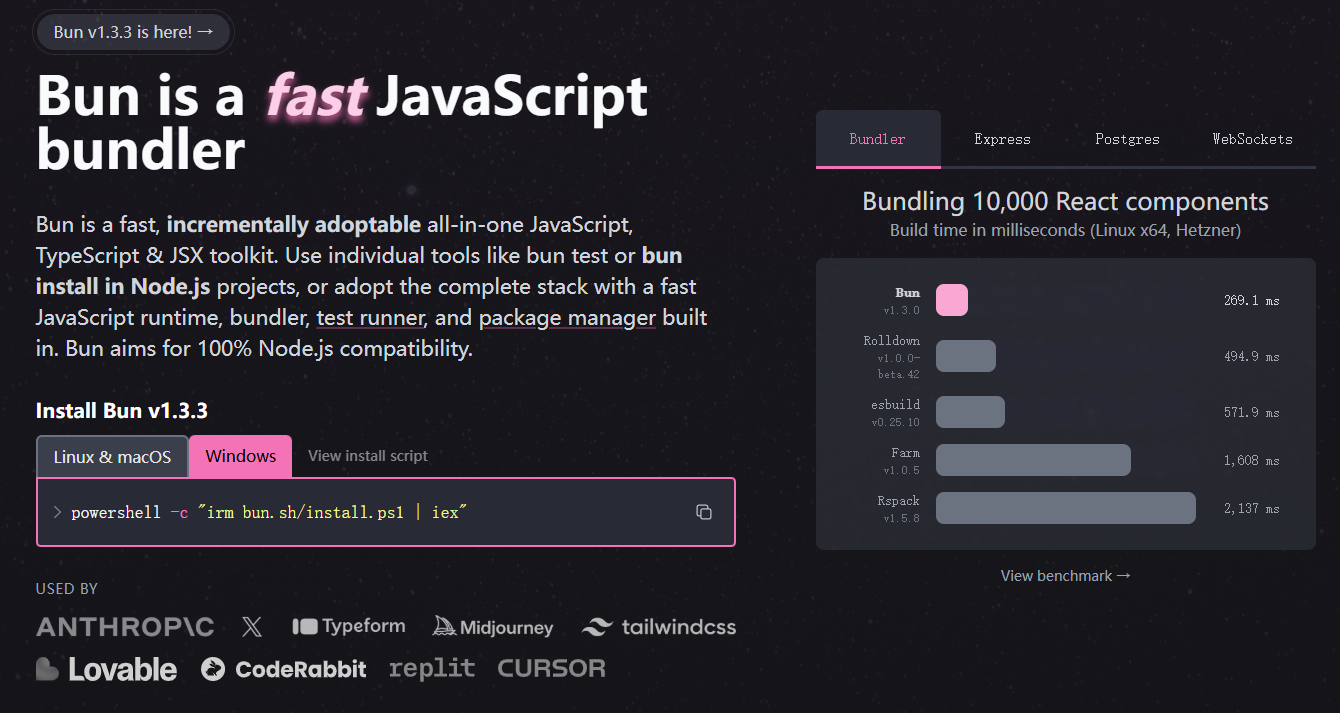Switch to the Bundler benchmark tab
The height and width of the screenshot is (713, 1340).
pyautogui.click(x=878, y=139)
